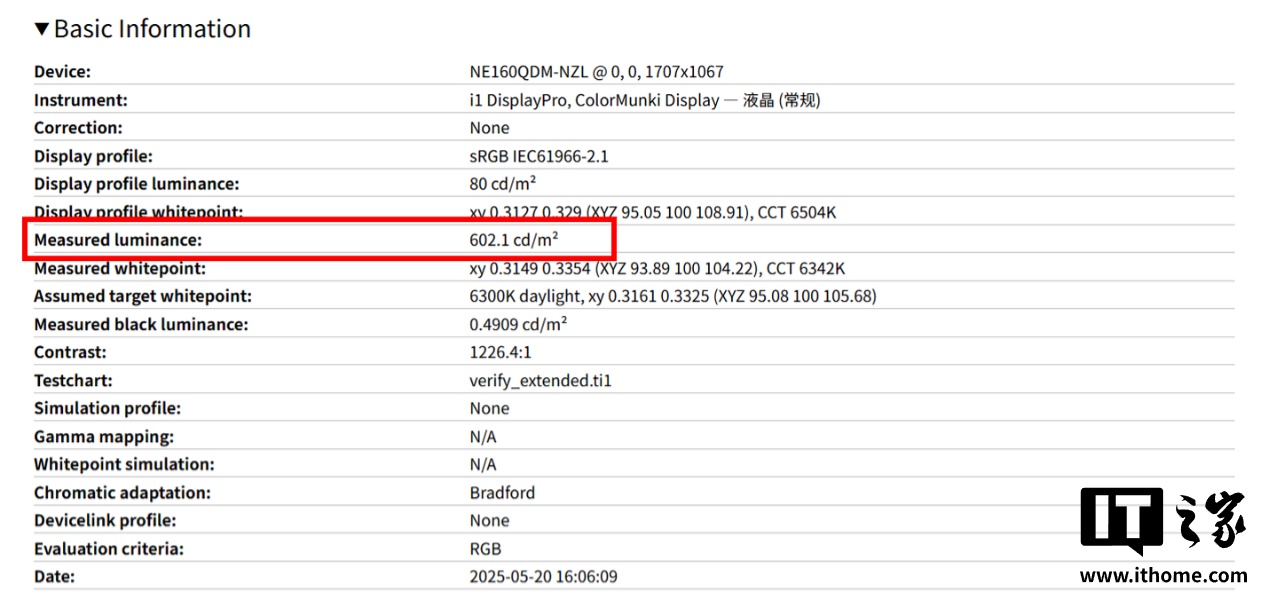The width and height of the screenshot is (1268, 600).
Task: Click the RGB evaluation criteria value
Action: pos(485,548)
